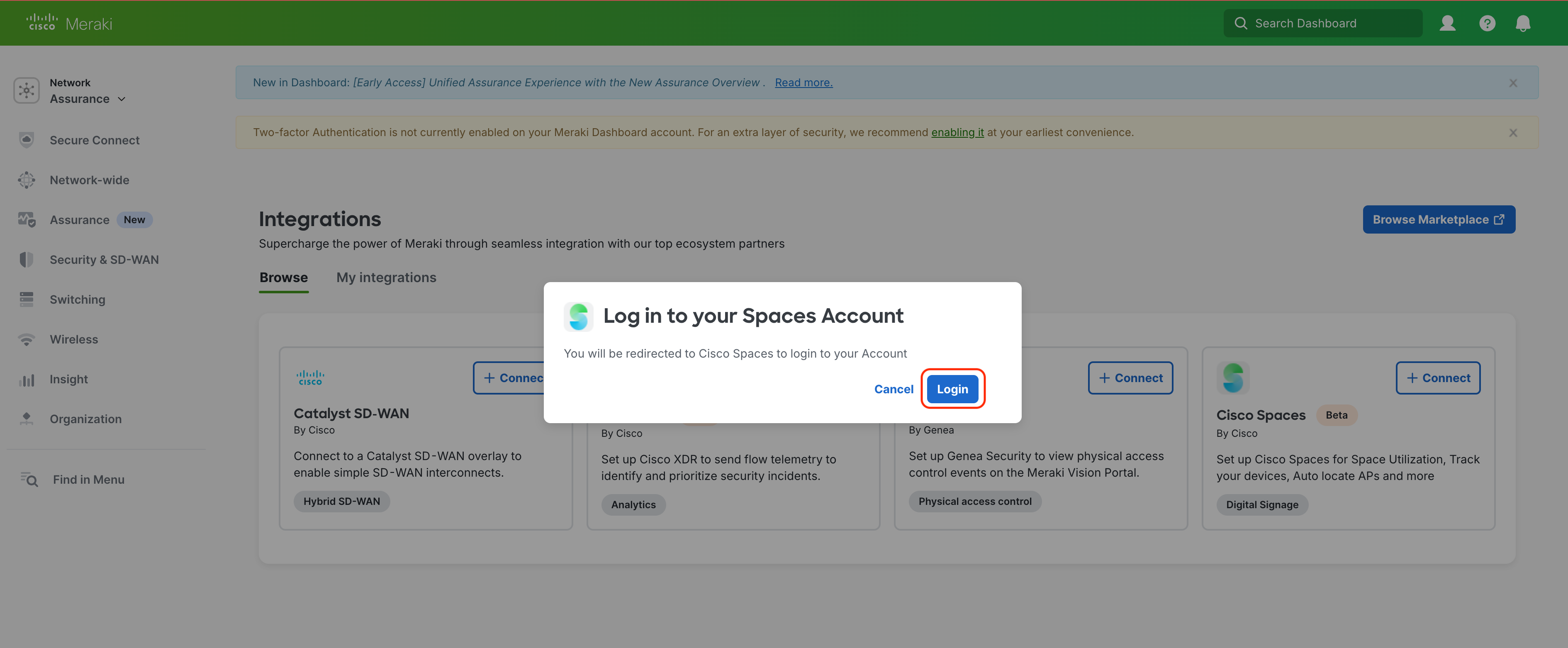Expand the Network Assurance dropdown
Viewport: 1568px width, 648px height.
pyautogui.click(x=121, y=99)
